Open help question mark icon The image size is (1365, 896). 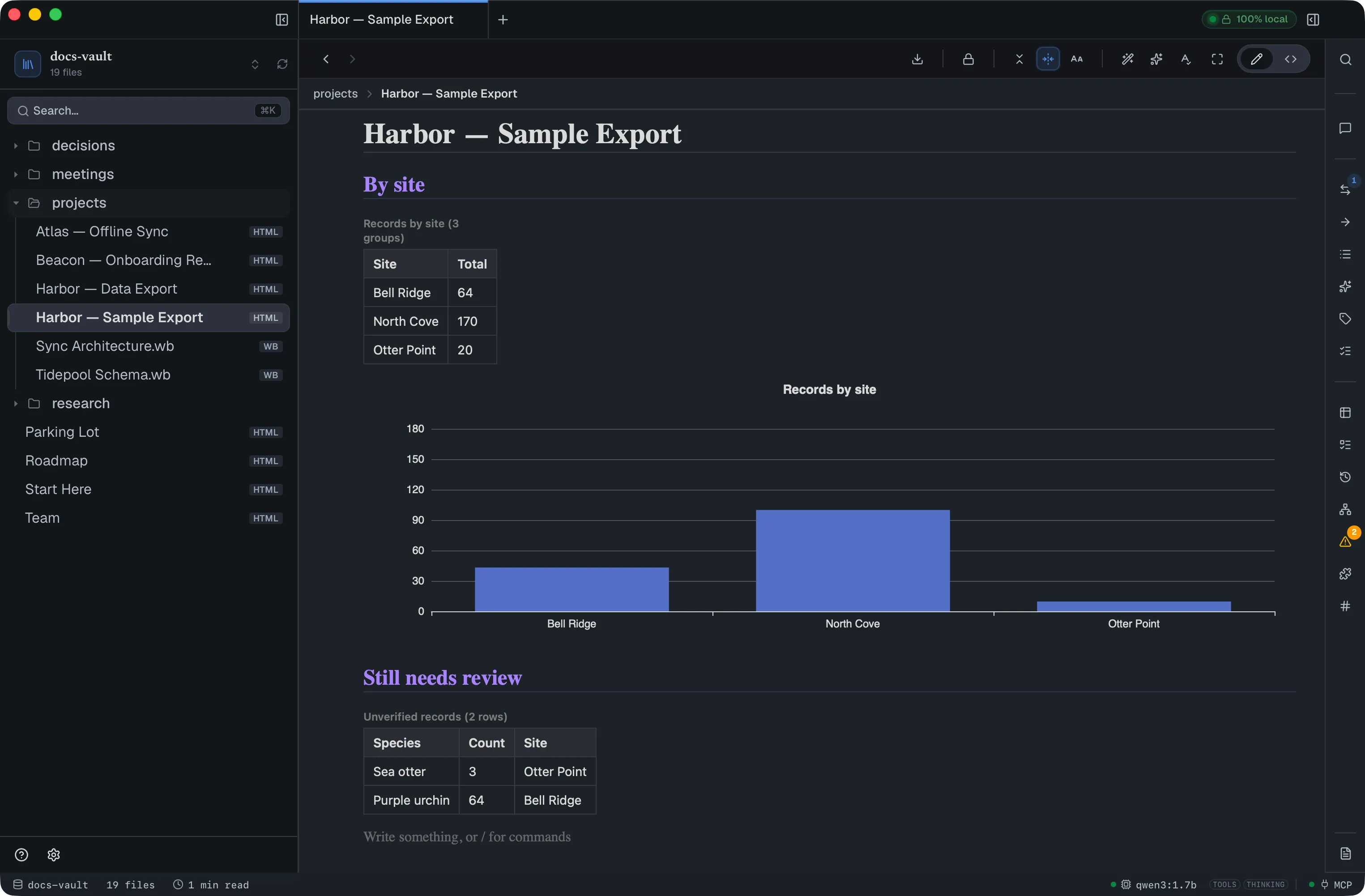(x=21, y=855)
